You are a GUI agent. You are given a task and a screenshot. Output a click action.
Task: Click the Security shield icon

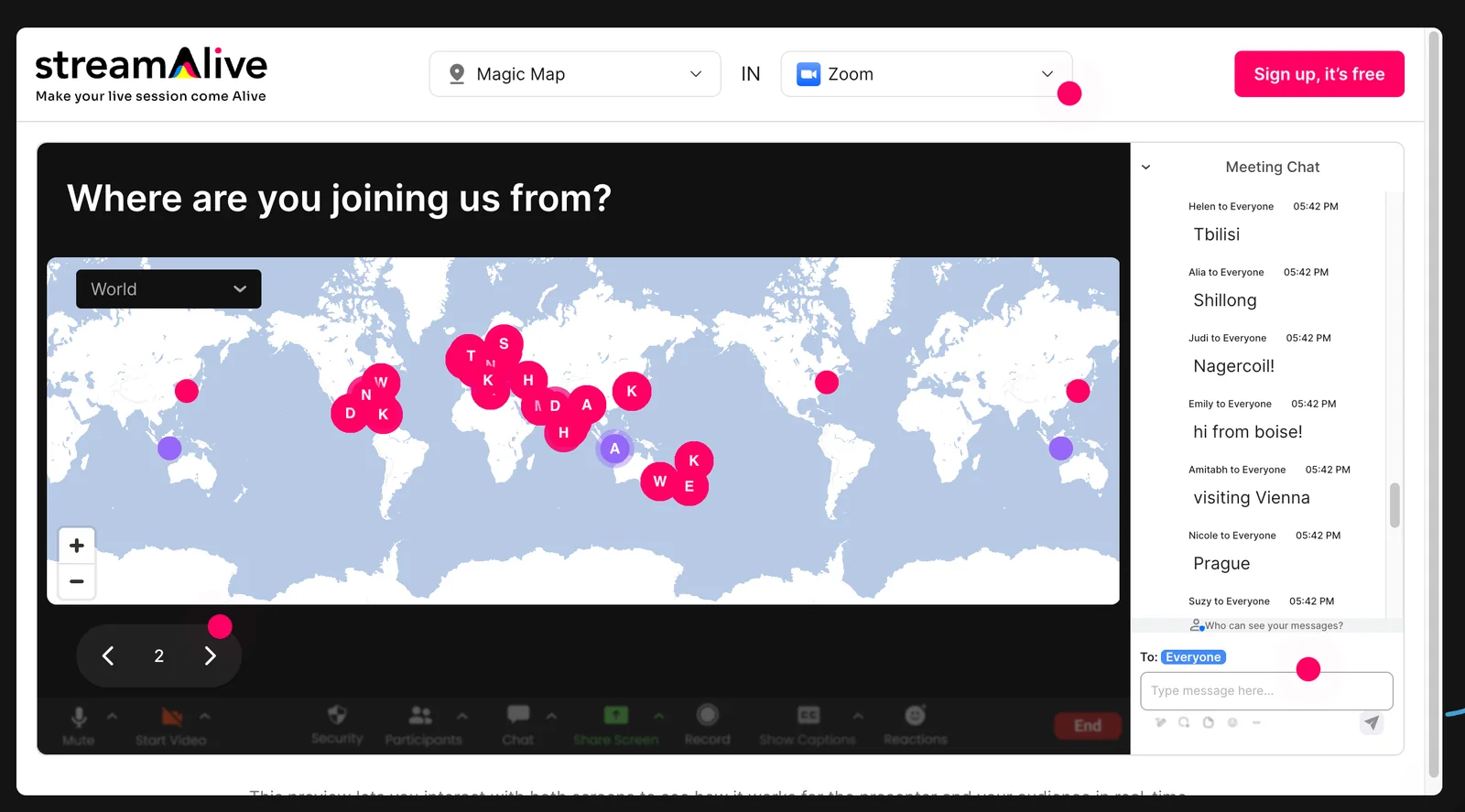click(x=337, y=716)
